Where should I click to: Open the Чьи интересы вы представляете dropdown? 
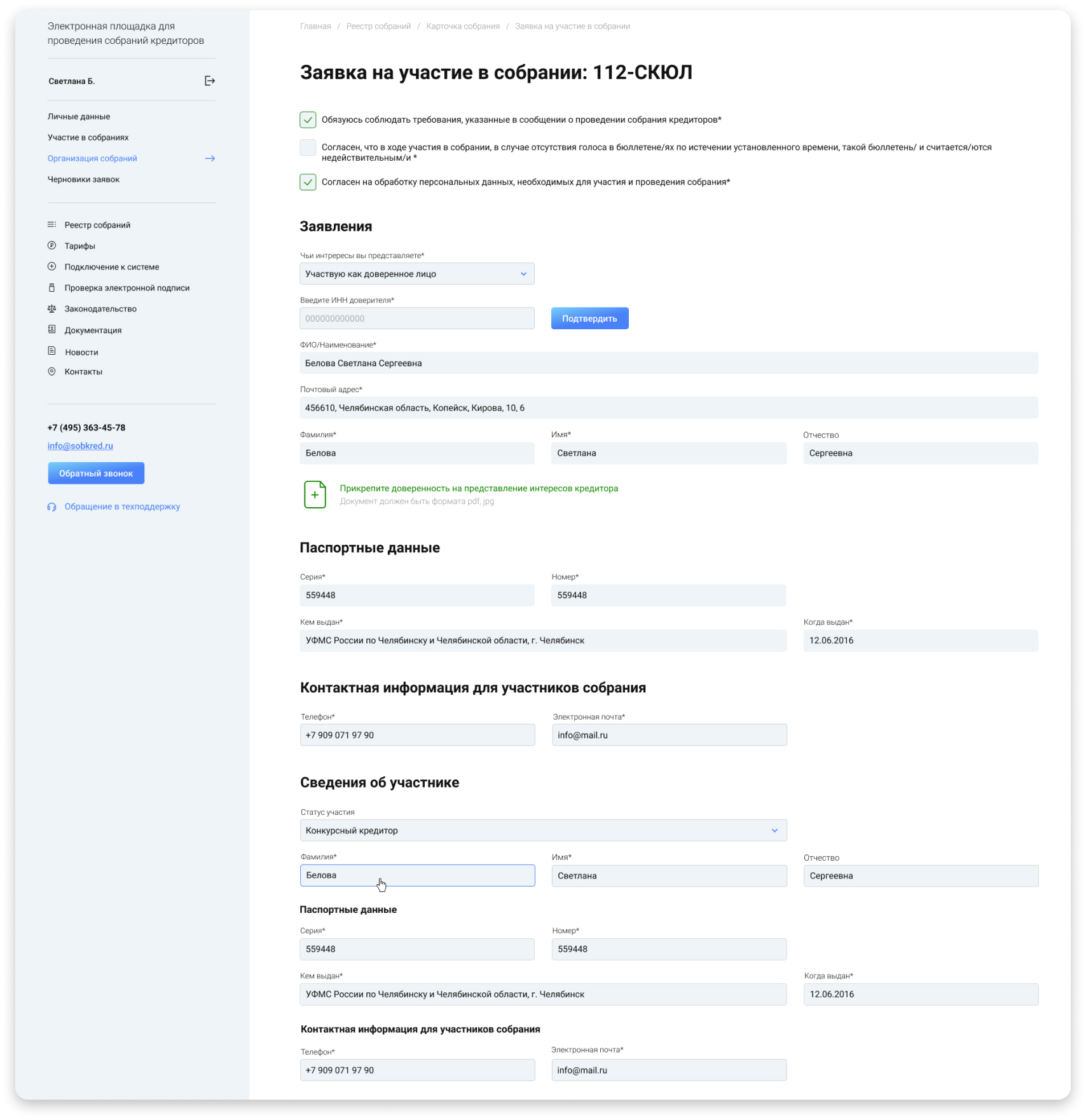[x=416, y=274]
